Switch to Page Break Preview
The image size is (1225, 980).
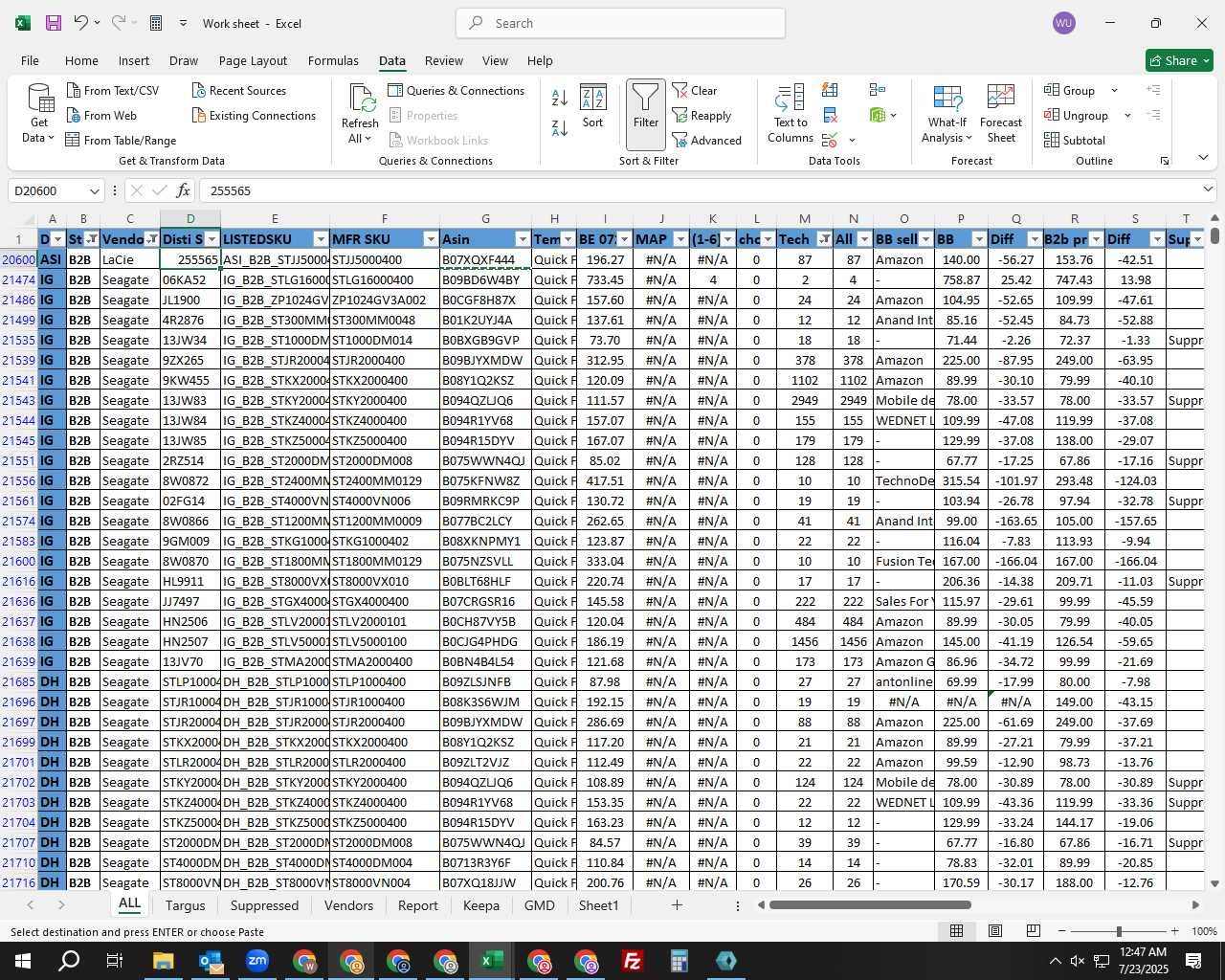[x=1034, y=930]
